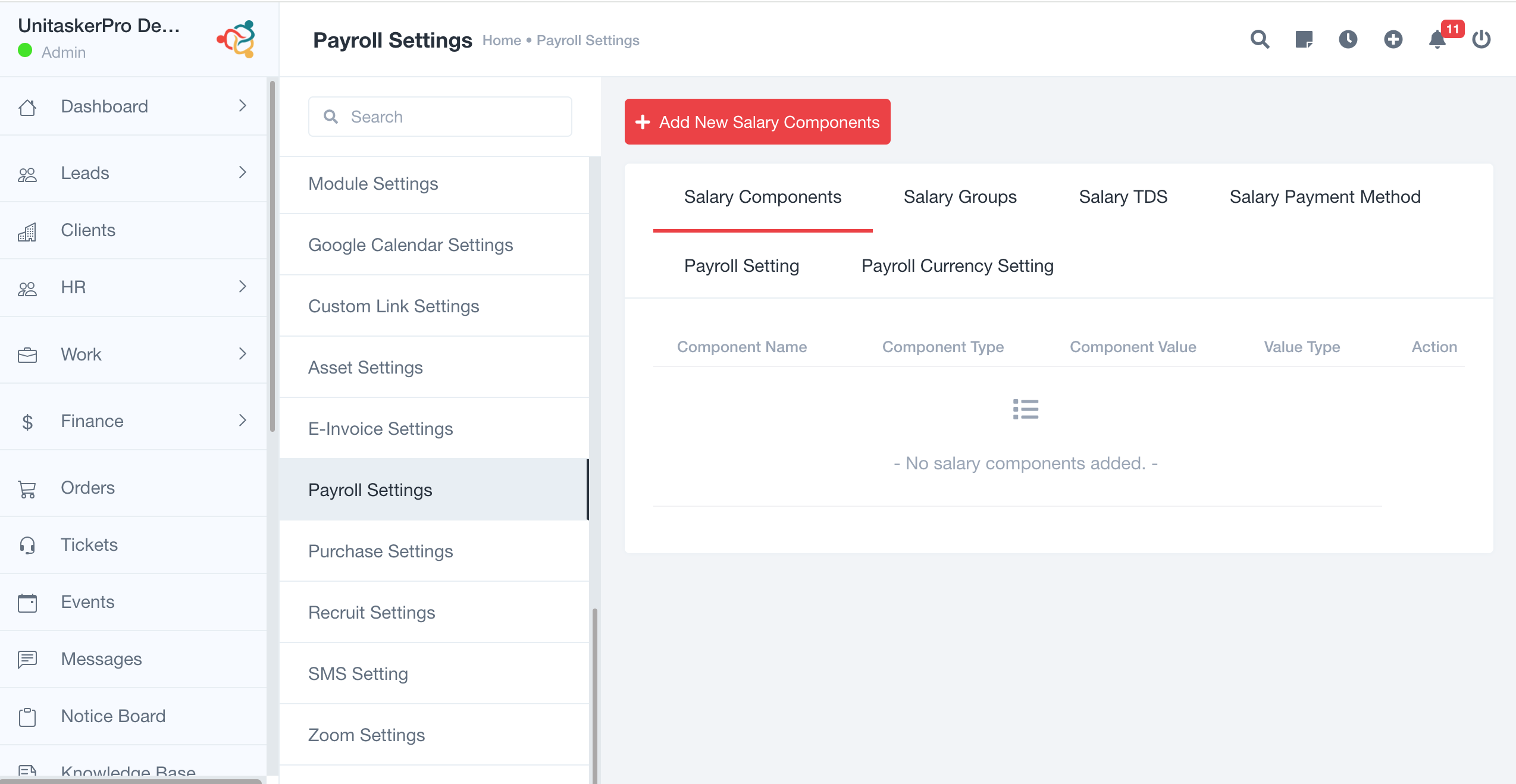Screen dimensions: 1516x784
Task: Click the Action column header
Action: coord(1434,347)
